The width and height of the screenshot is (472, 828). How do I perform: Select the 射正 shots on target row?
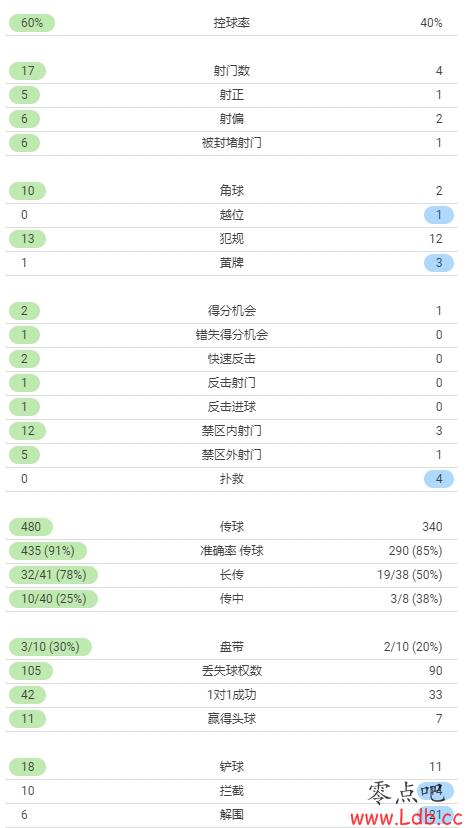(x=231, y=95)
